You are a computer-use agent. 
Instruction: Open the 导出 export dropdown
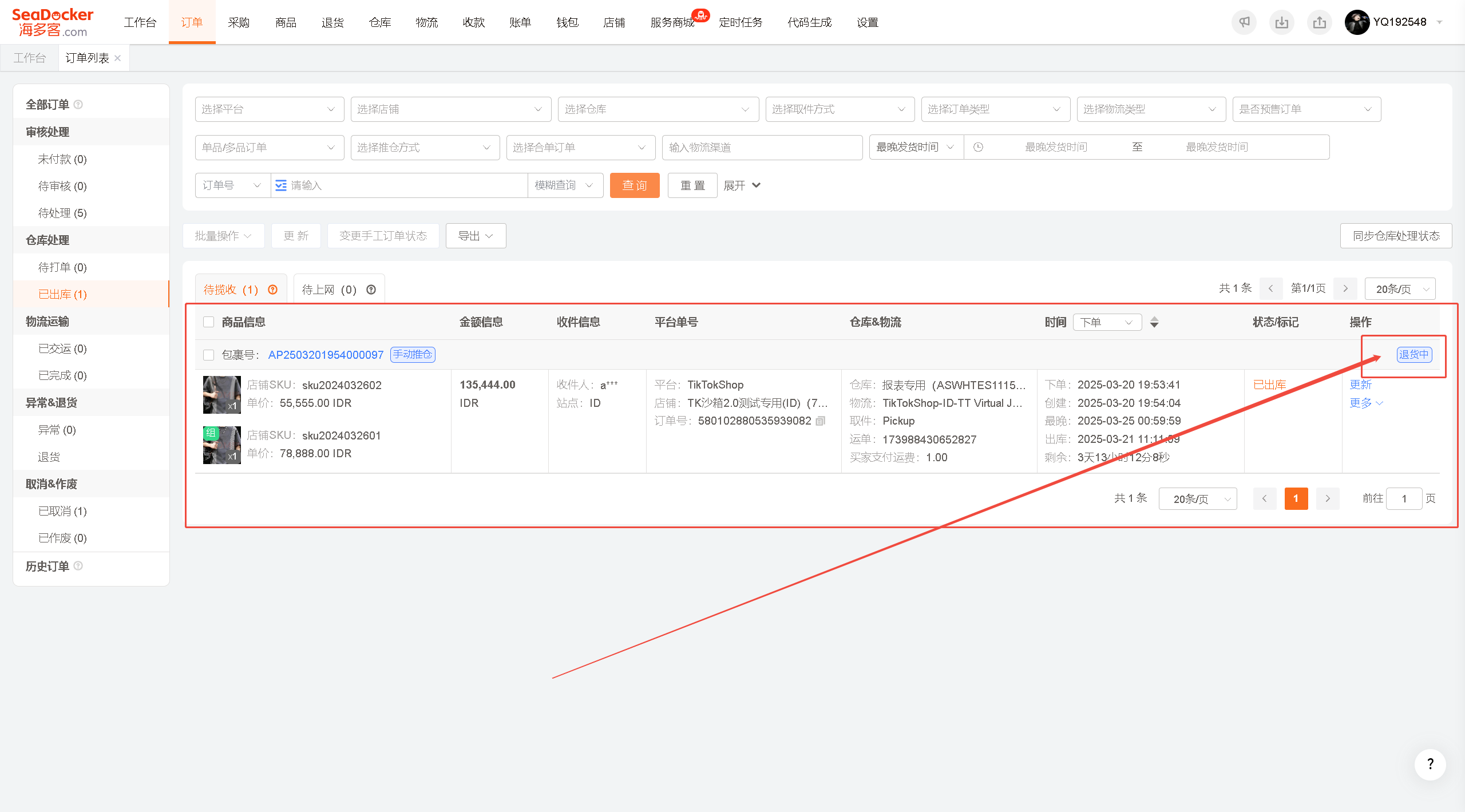[x=476, y=236]
